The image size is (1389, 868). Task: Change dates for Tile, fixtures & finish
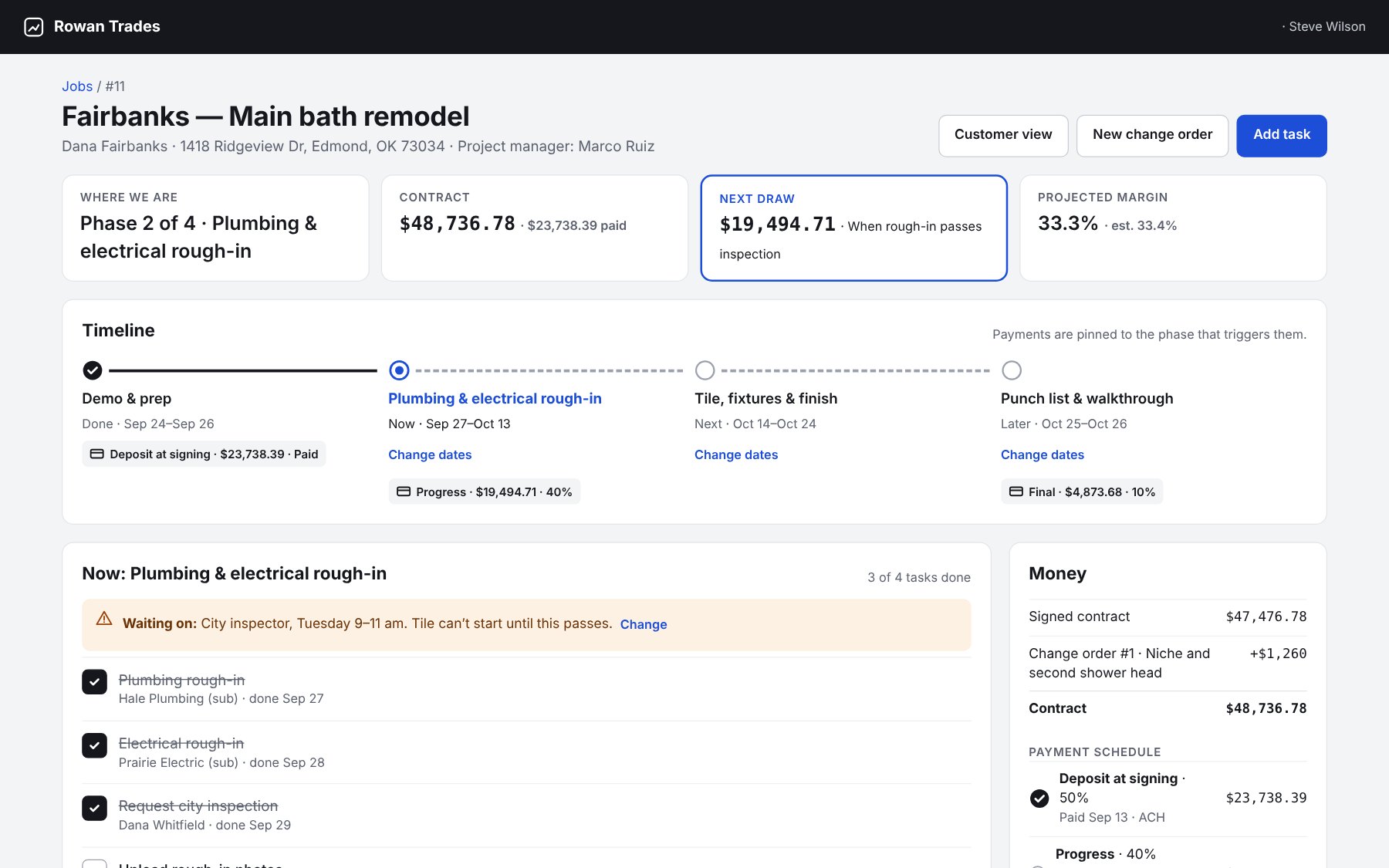[736, 454]
